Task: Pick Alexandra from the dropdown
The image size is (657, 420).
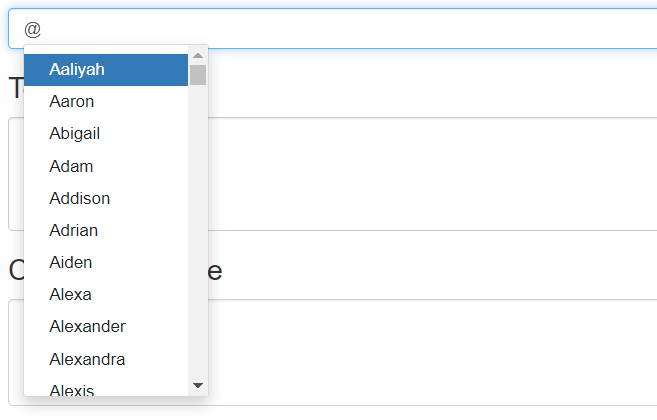Action: point(106,359)
